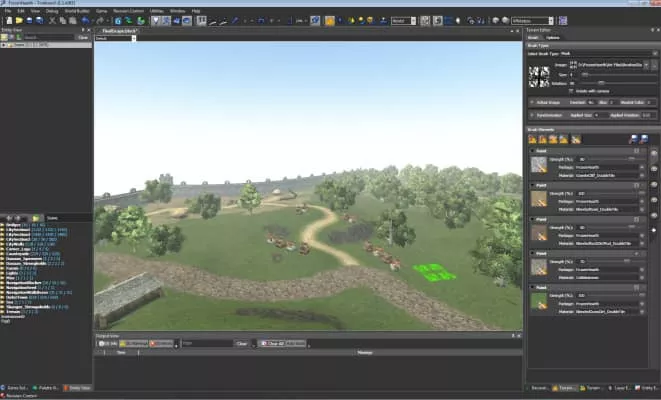Click the Cut scissors toolbar icon
Viewport: 661px width, 400px height.
[51, 20]
